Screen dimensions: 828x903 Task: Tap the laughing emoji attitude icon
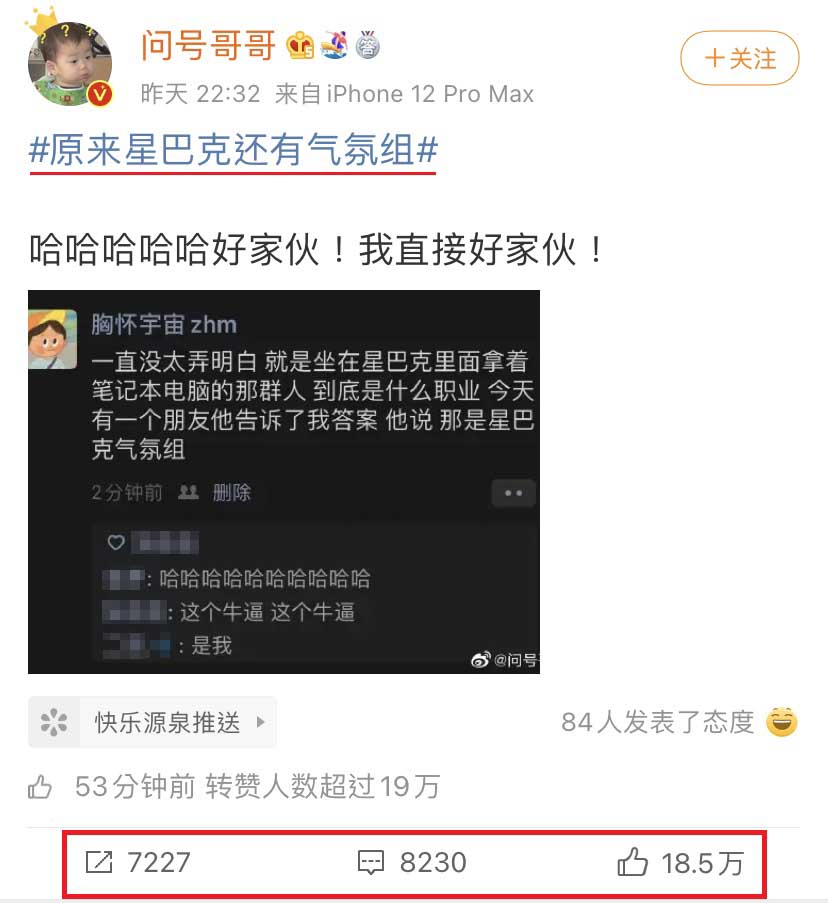pos(781,722)
